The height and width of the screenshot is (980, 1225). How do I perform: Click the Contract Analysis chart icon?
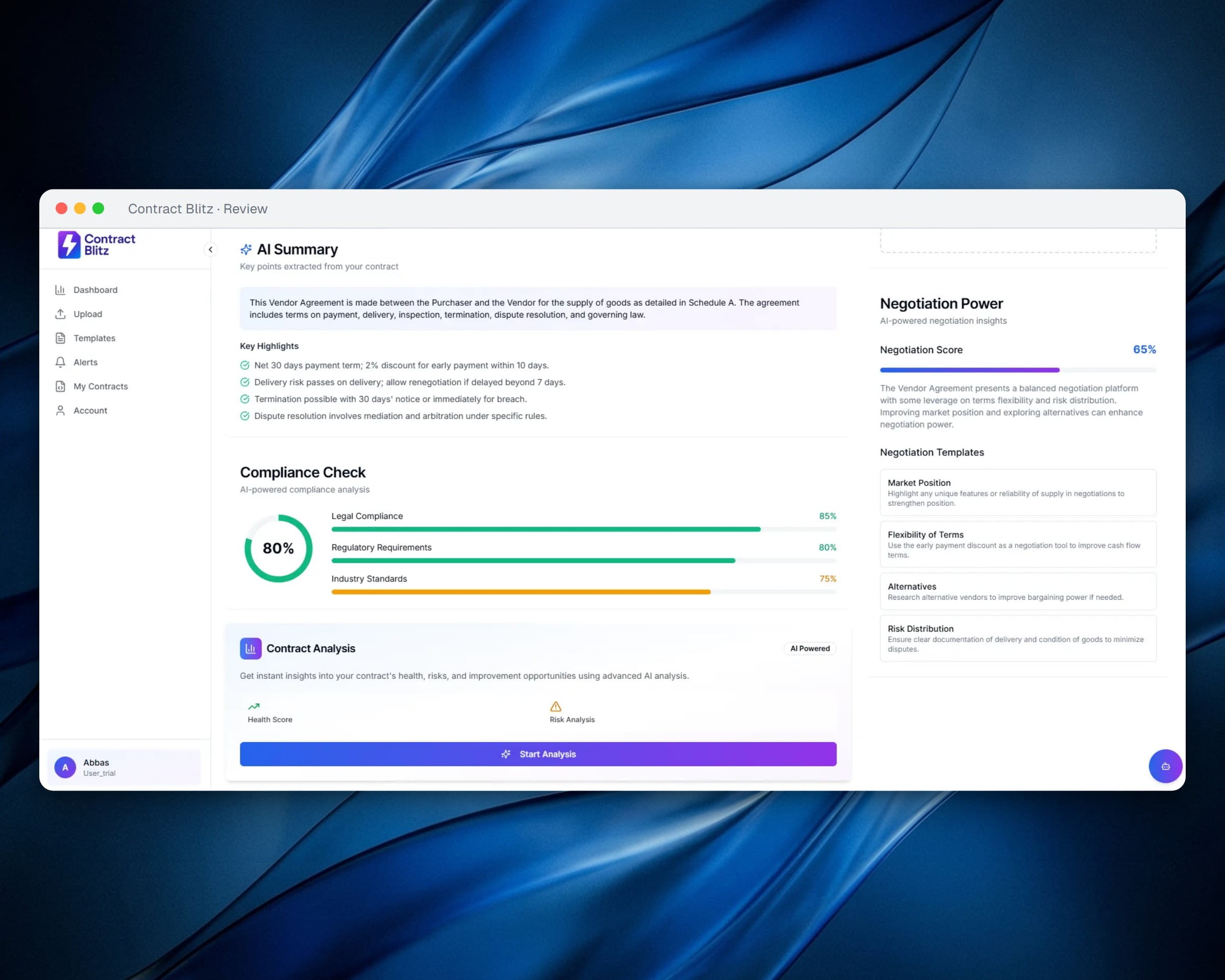(x=251, y=648)
